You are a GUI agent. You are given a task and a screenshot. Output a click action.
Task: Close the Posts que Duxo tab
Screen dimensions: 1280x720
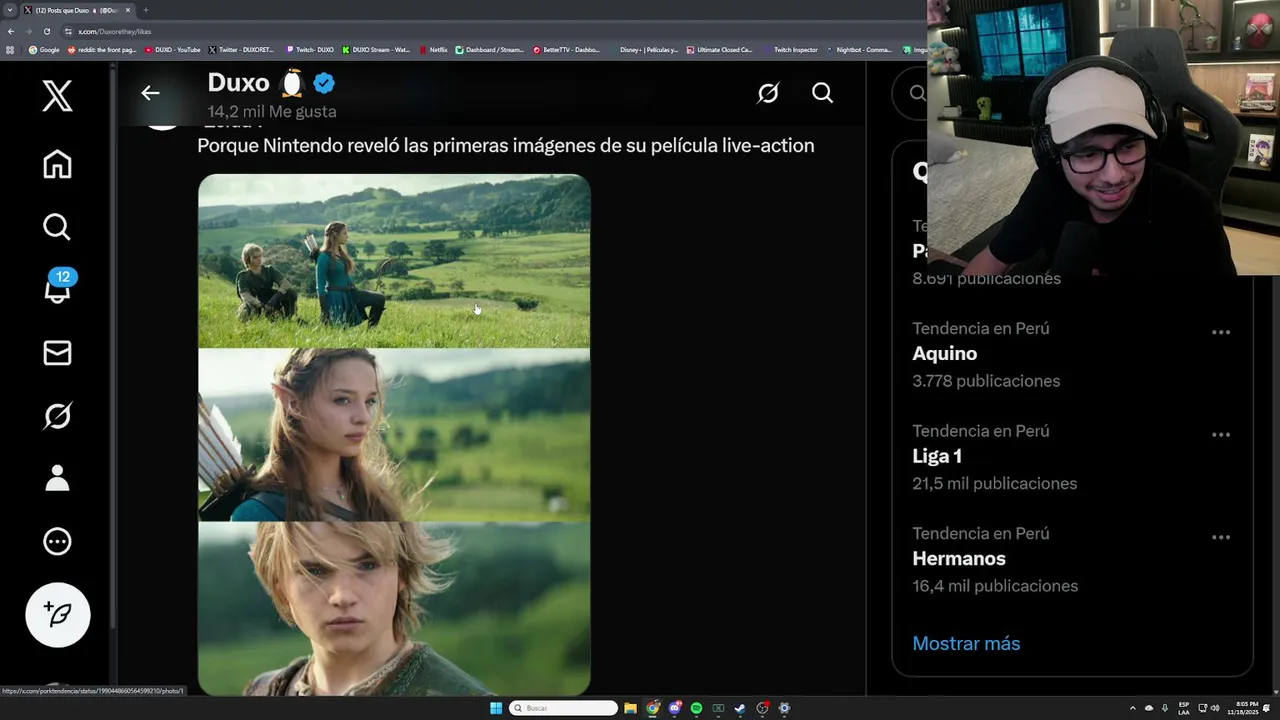pyautogui.click(x=128, y=10)
